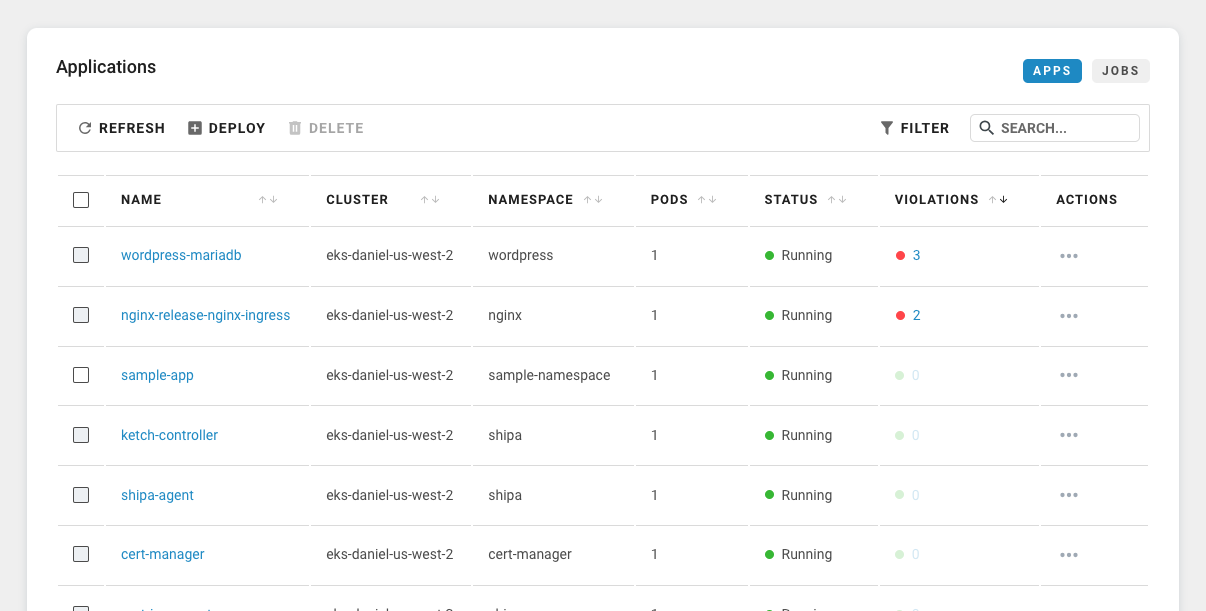Click the search input field

coord(1055,128)
